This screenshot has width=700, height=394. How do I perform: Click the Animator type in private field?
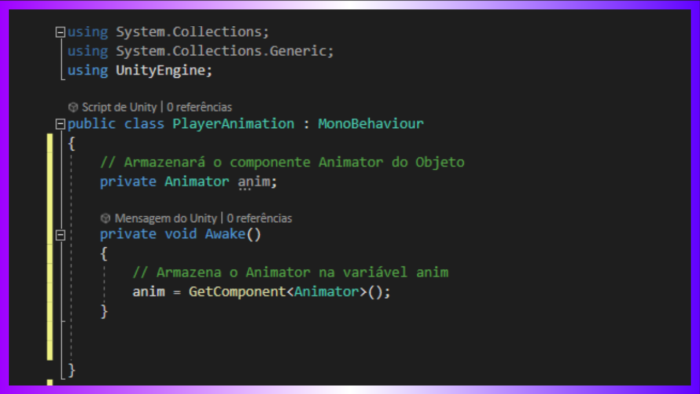coord(196,182)
